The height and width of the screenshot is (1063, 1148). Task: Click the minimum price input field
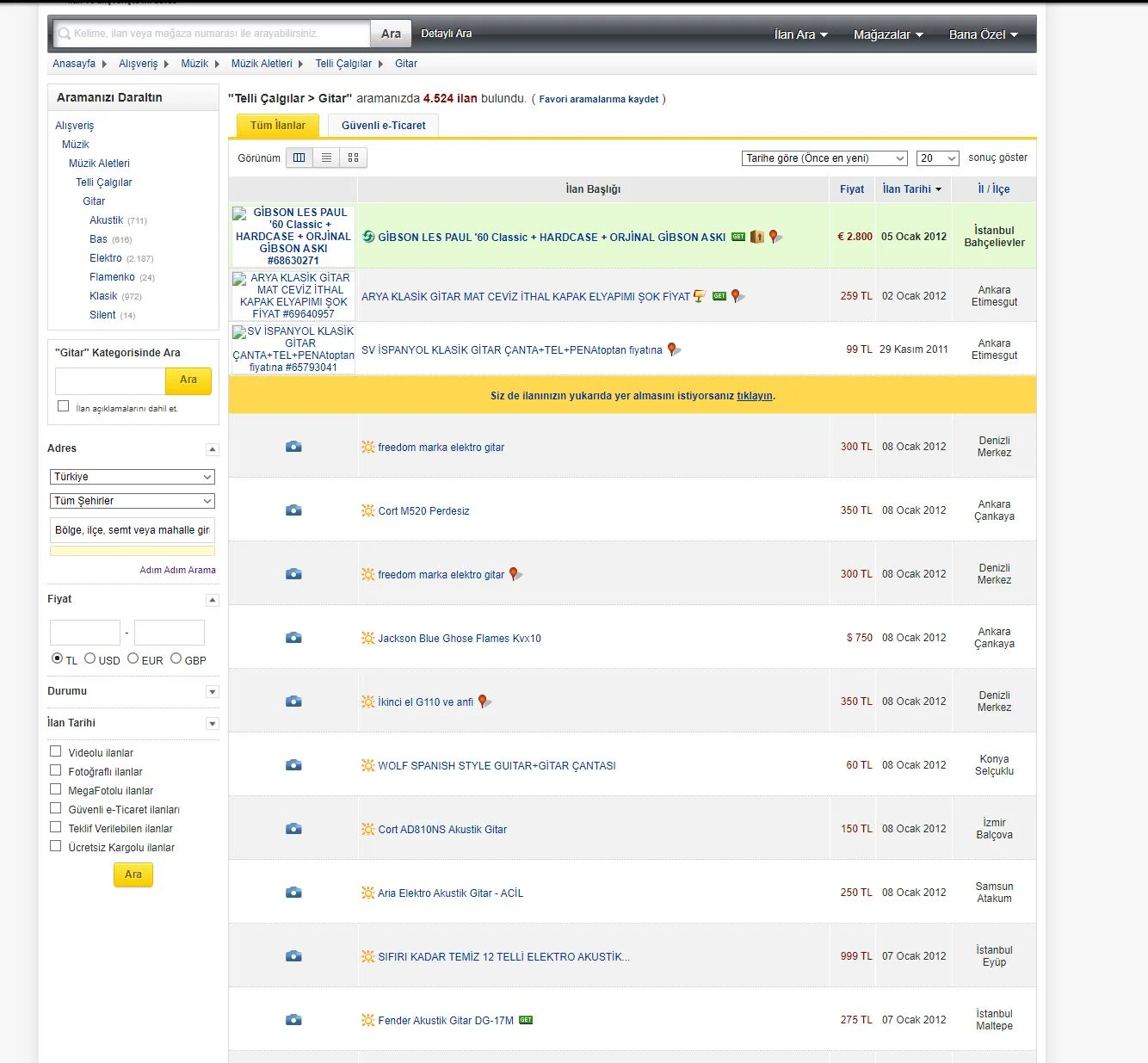pyautogui.click(x=85, y=633)
